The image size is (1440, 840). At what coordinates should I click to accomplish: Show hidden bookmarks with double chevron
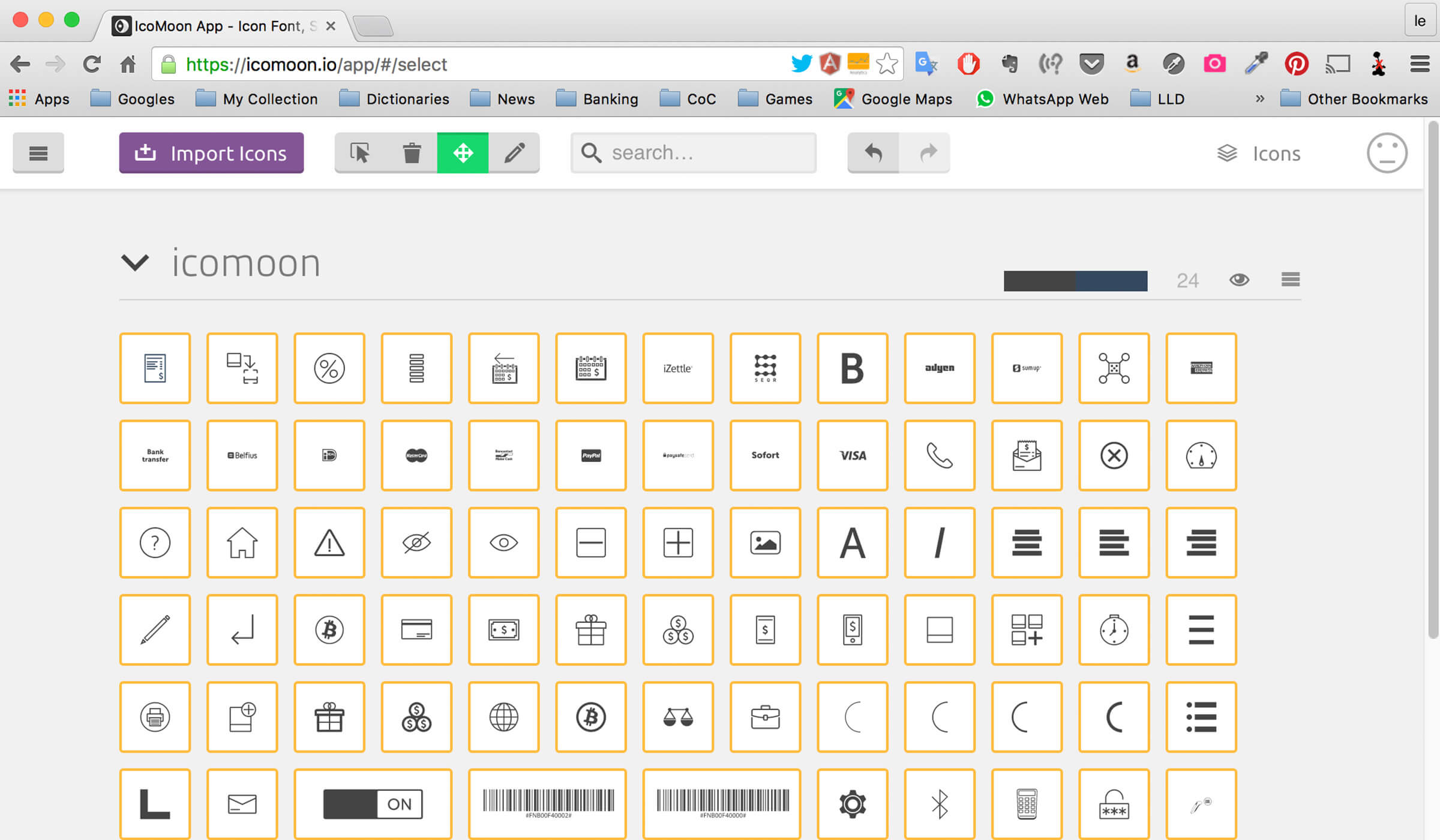(x=1259, y=98)
